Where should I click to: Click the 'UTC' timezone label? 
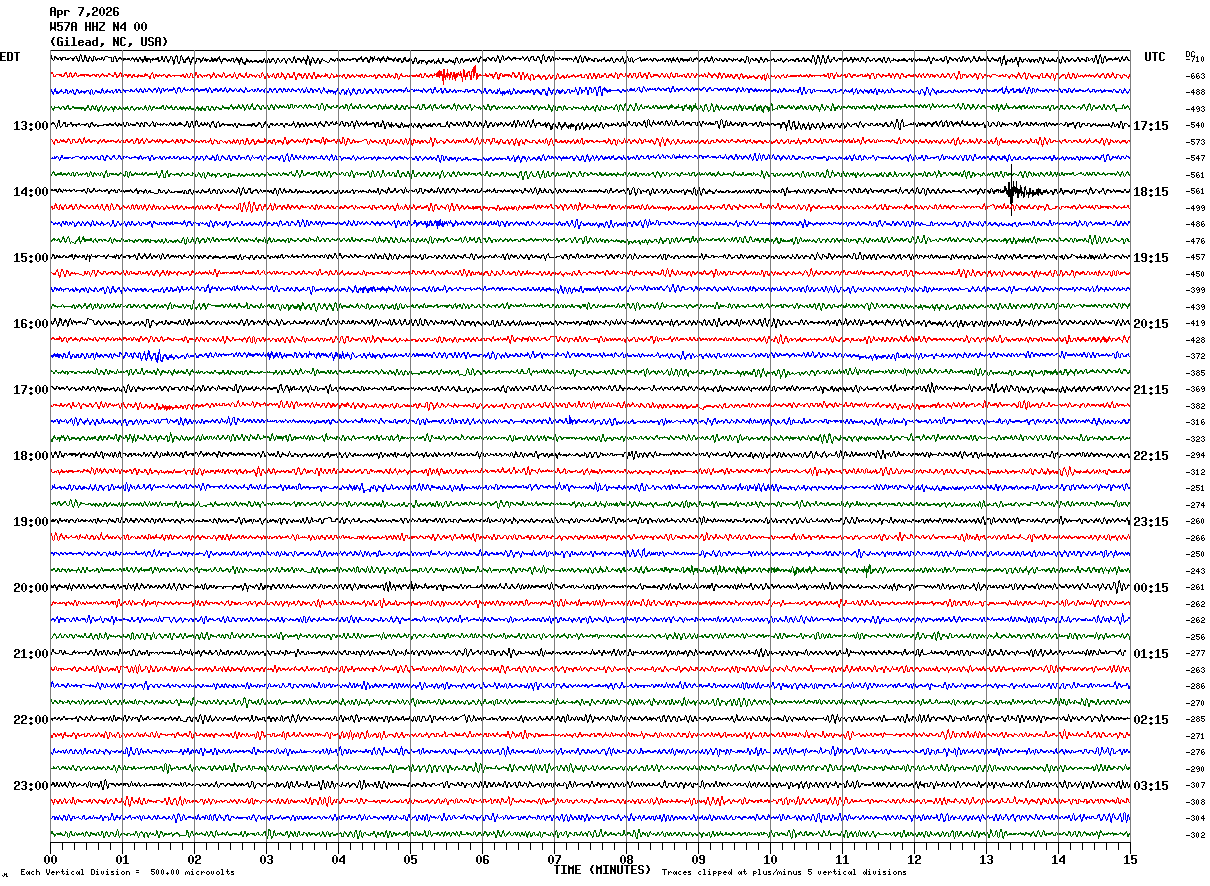[x=1155, y=57]
